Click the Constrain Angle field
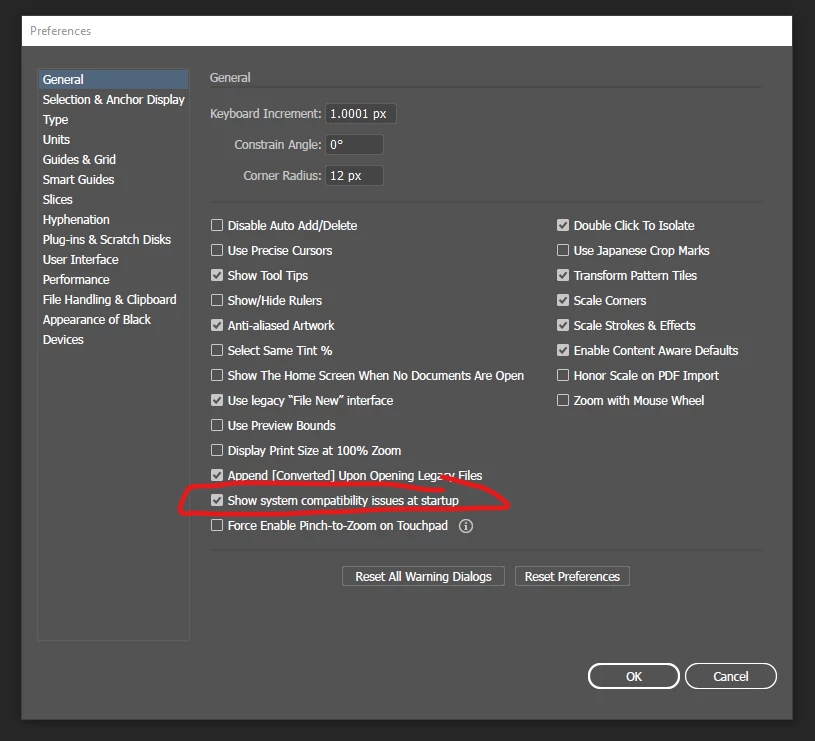Image resolution: width=815 pixels, height=741 pixels. click(x=354, y=144)
